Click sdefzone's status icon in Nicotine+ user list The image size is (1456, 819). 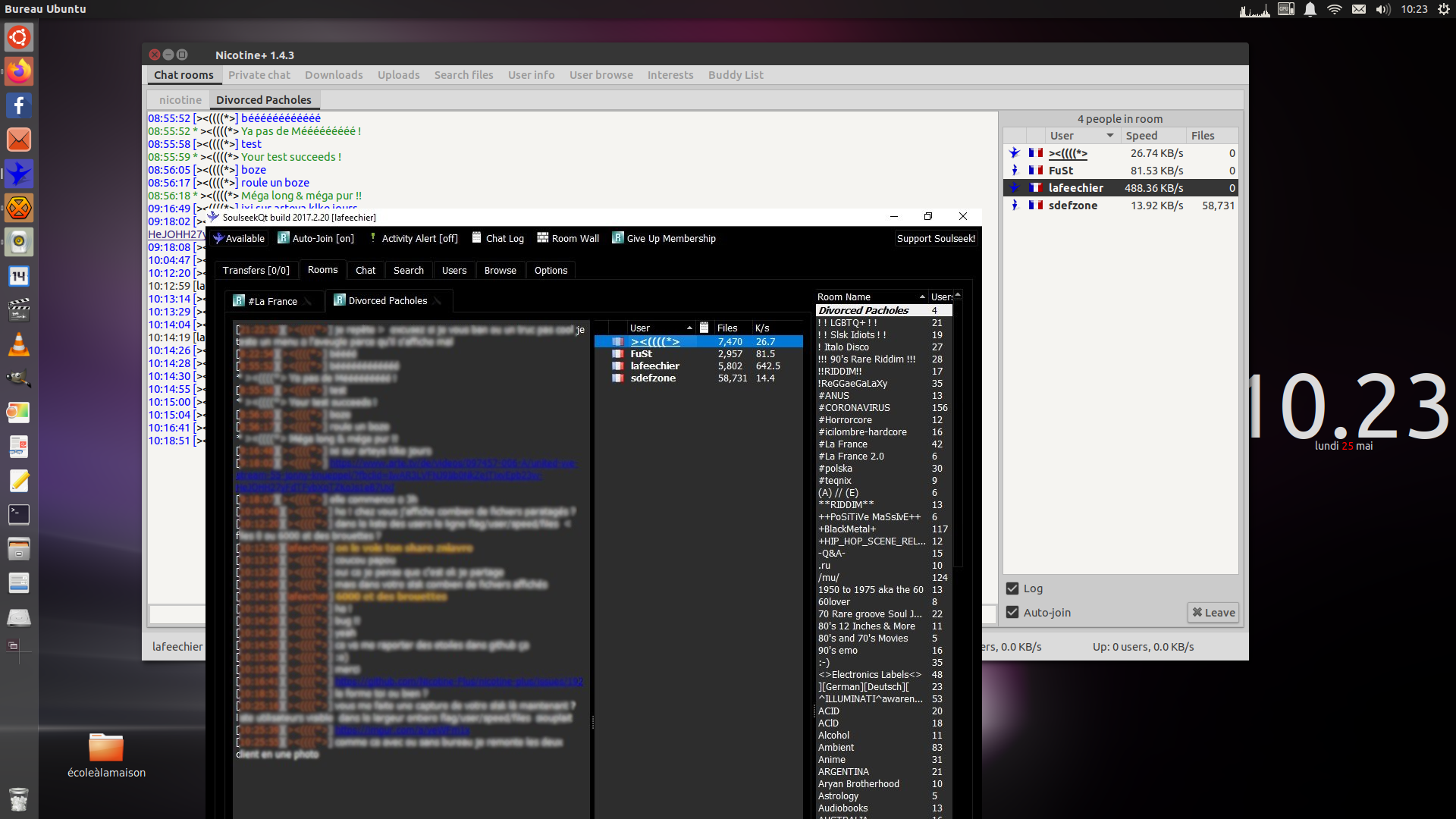pyautogui.click(x=1015, y=206)
